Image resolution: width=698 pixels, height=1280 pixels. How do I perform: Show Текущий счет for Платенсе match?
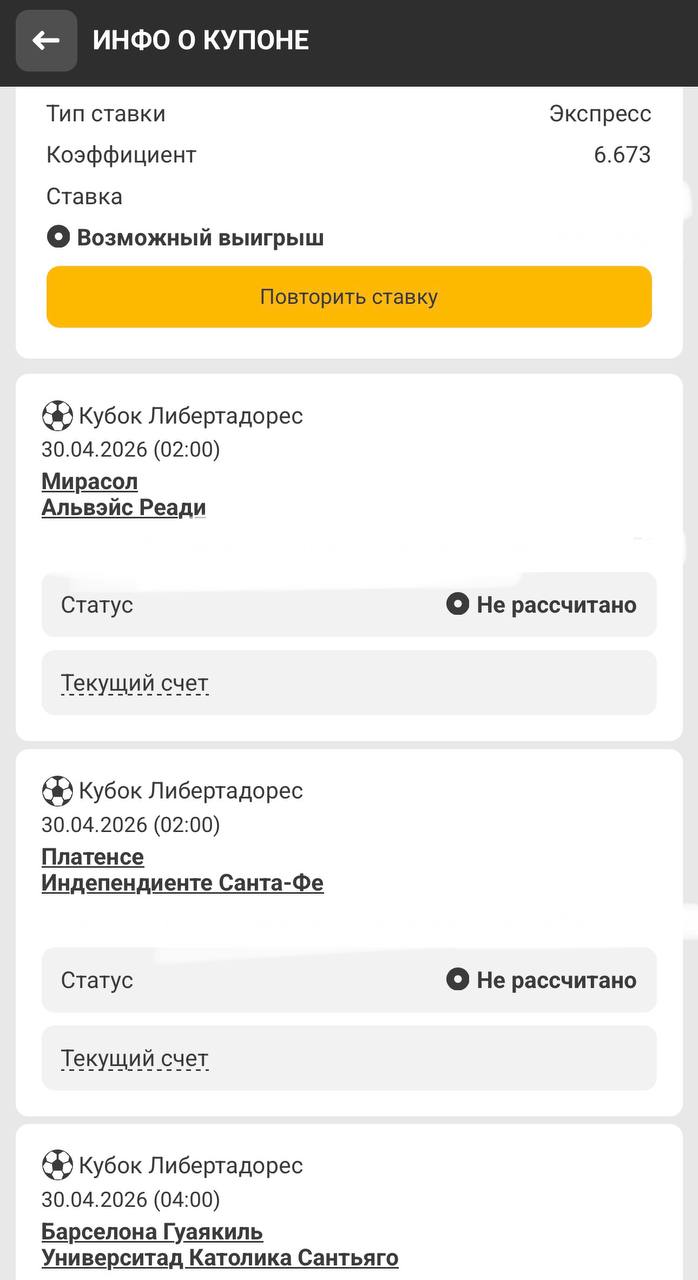(135, 1059)
